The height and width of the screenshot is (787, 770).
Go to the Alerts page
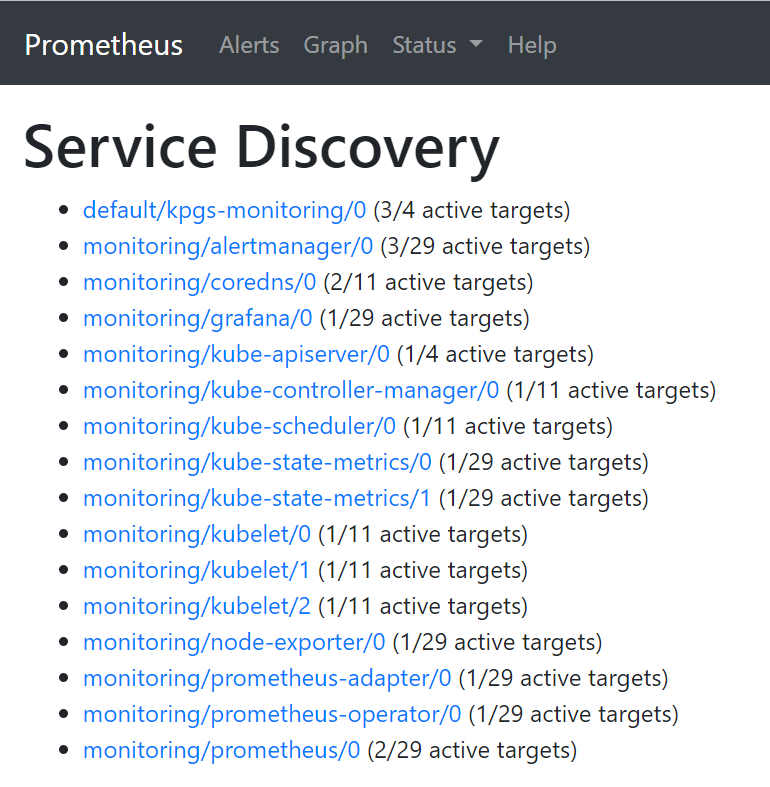click(249, 45)
